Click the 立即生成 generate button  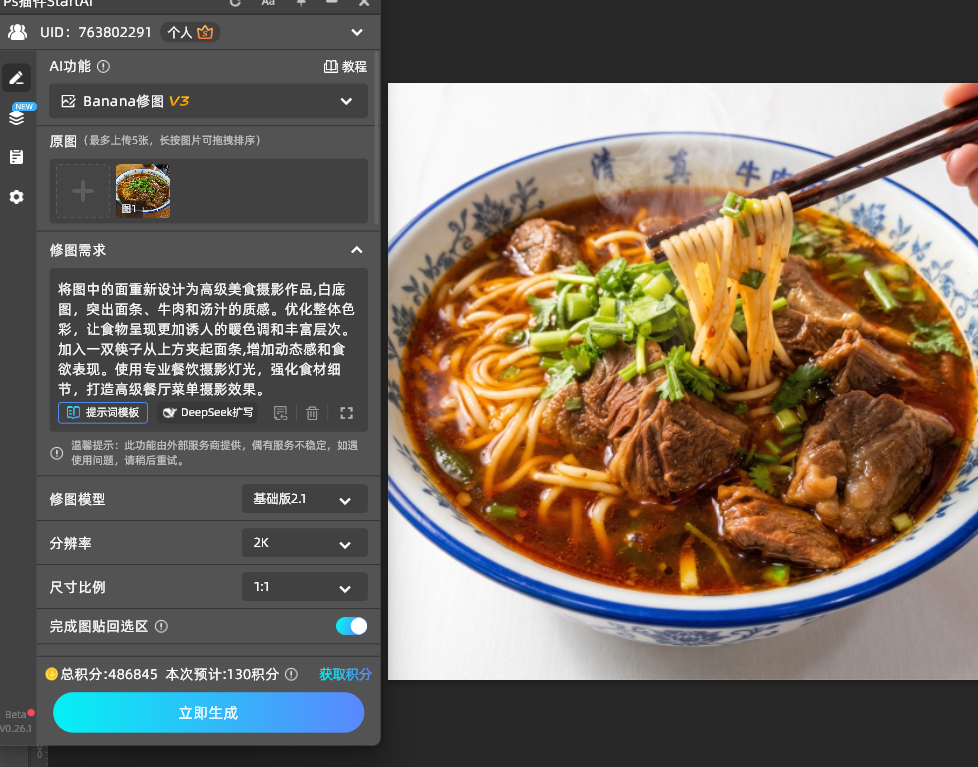pos(208,713)
